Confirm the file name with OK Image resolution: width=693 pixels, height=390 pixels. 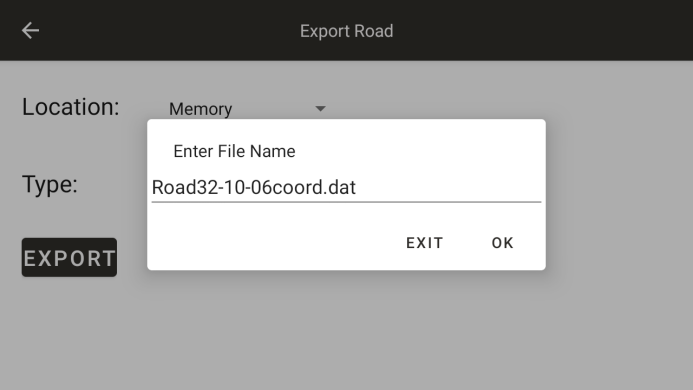point(503,243)
